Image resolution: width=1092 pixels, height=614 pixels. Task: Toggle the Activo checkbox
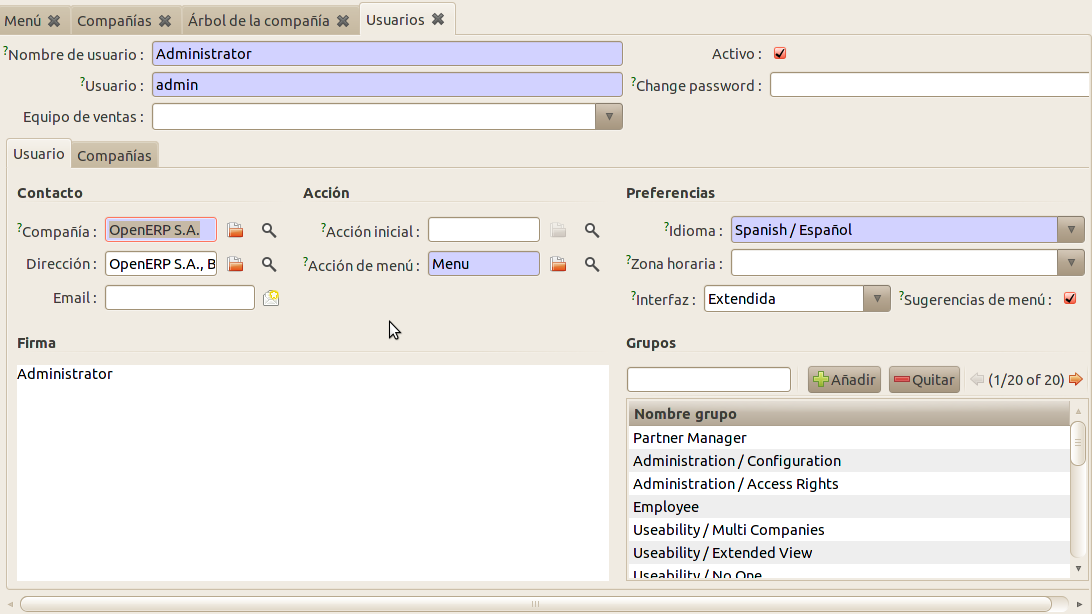pos(780,54)
